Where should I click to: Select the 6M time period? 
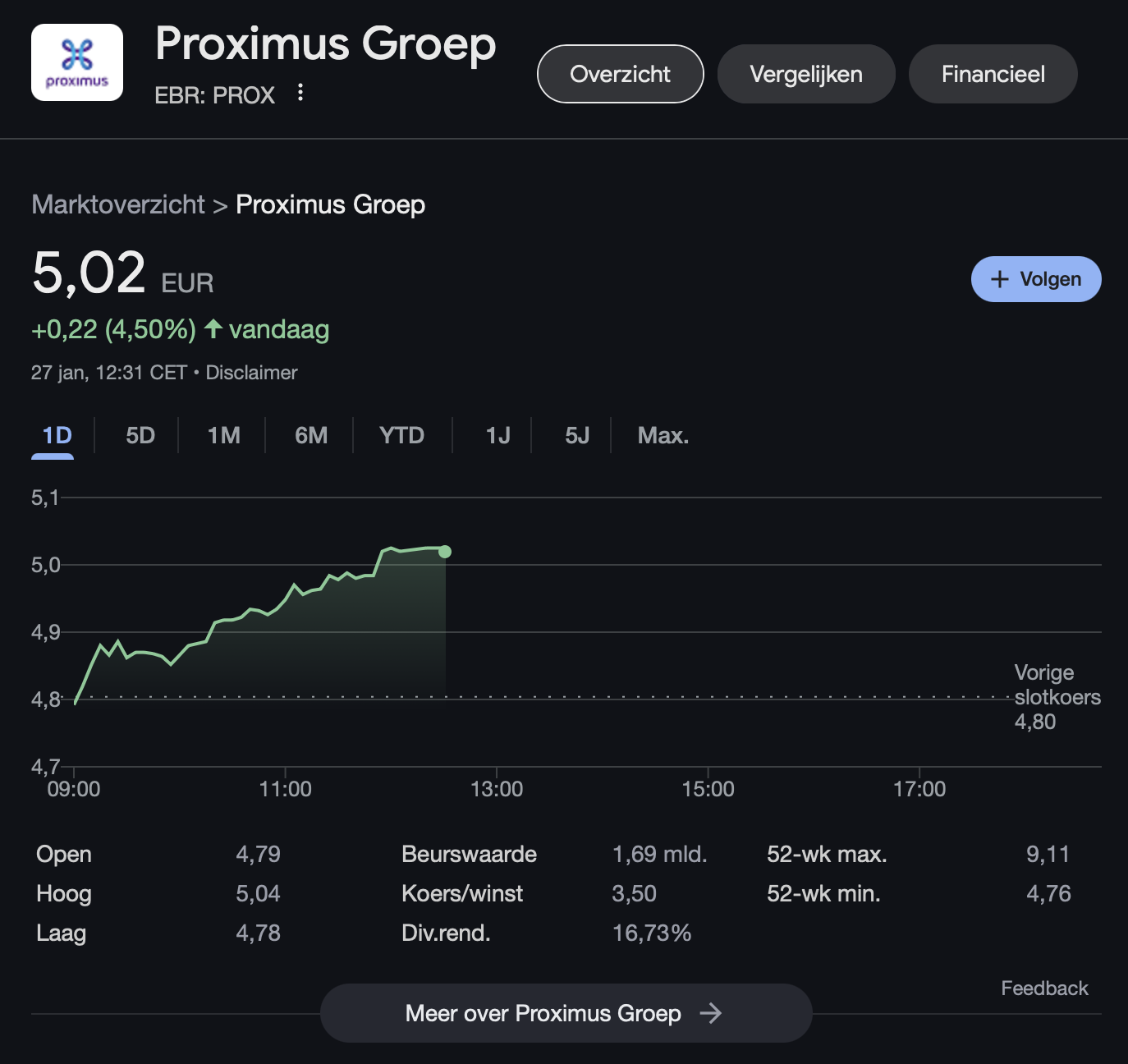311,435
